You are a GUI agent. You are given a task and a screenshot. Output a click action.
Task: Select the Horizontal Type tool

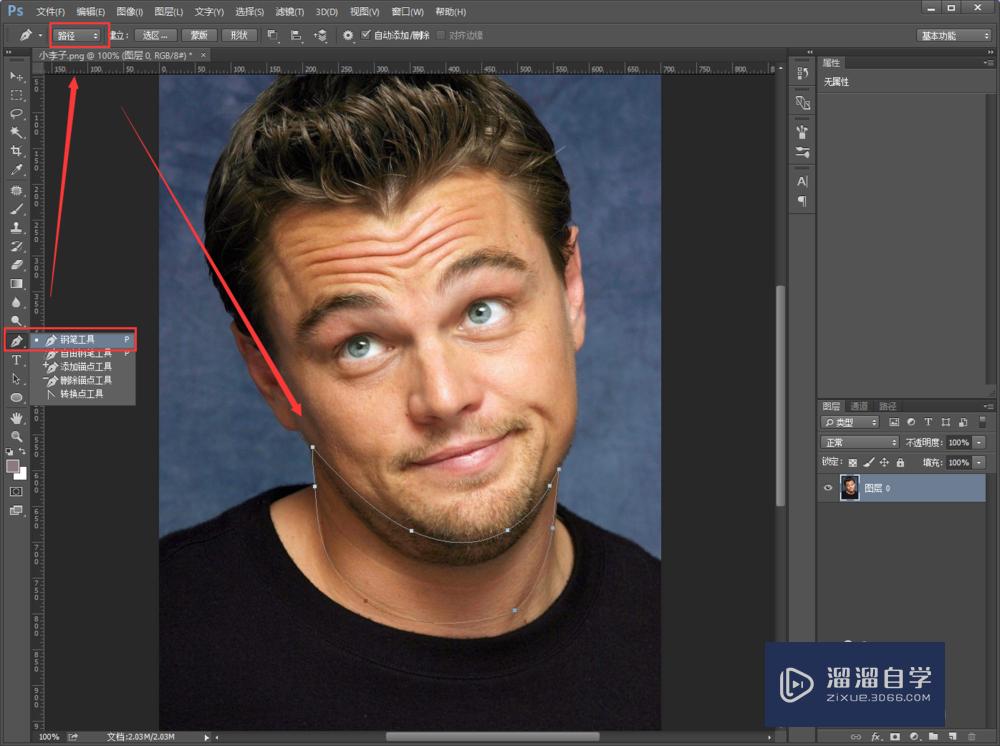coord(17,360)
